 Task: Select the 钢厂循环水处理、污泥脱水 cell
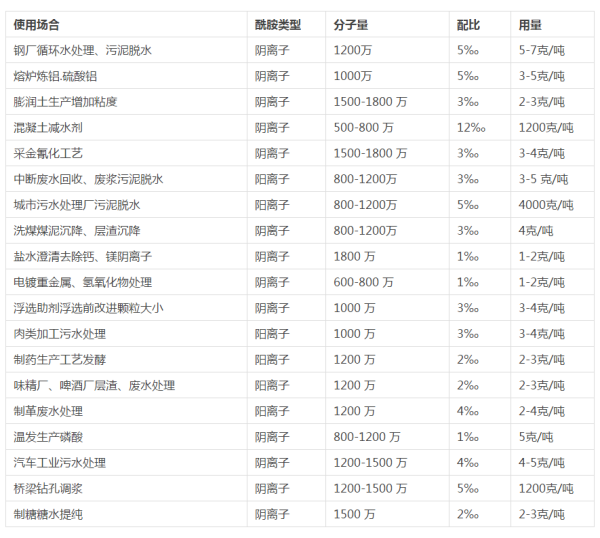[x=82, y=50]
